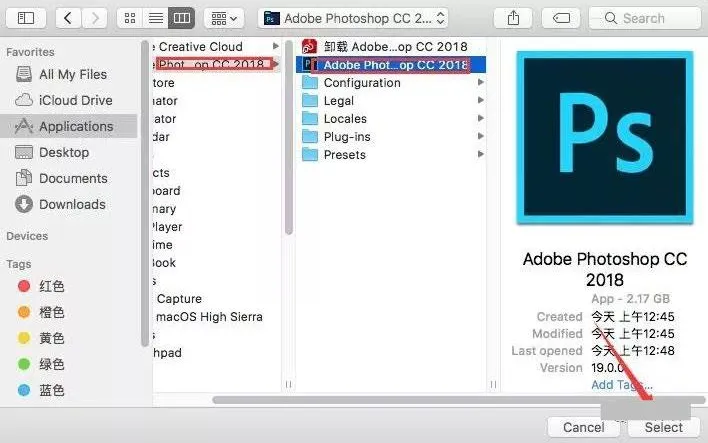
Task: Select the green tag 绿色
Action: (x=42, y=364)
